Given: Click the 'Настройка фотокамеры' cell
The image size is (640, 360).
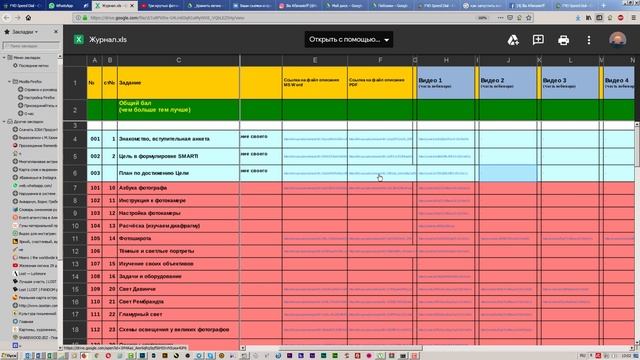Looking at the screenshot, I should (x=178, y=213).
